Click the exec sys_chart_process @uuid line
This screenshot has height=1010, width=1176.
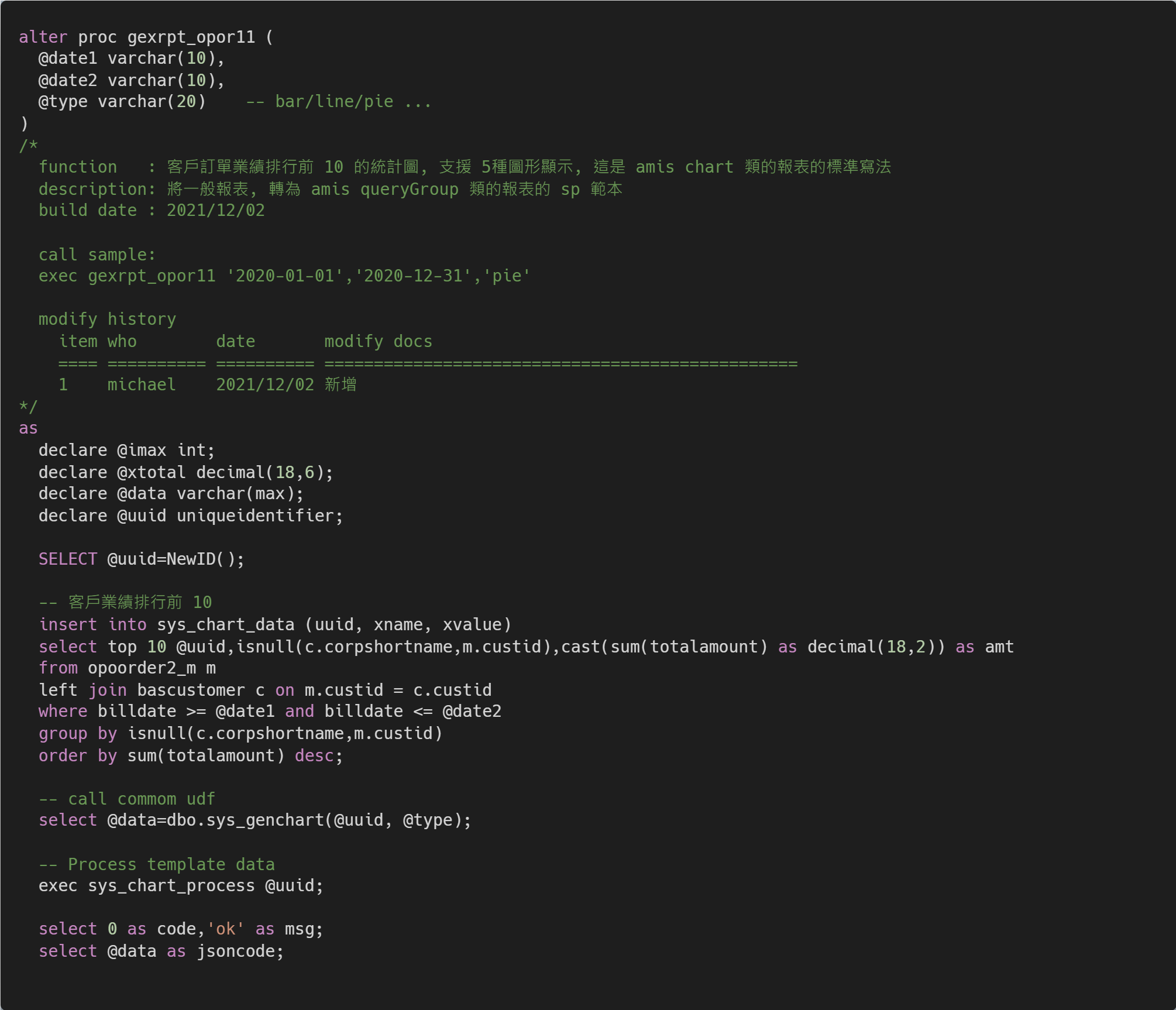(181, 885)
